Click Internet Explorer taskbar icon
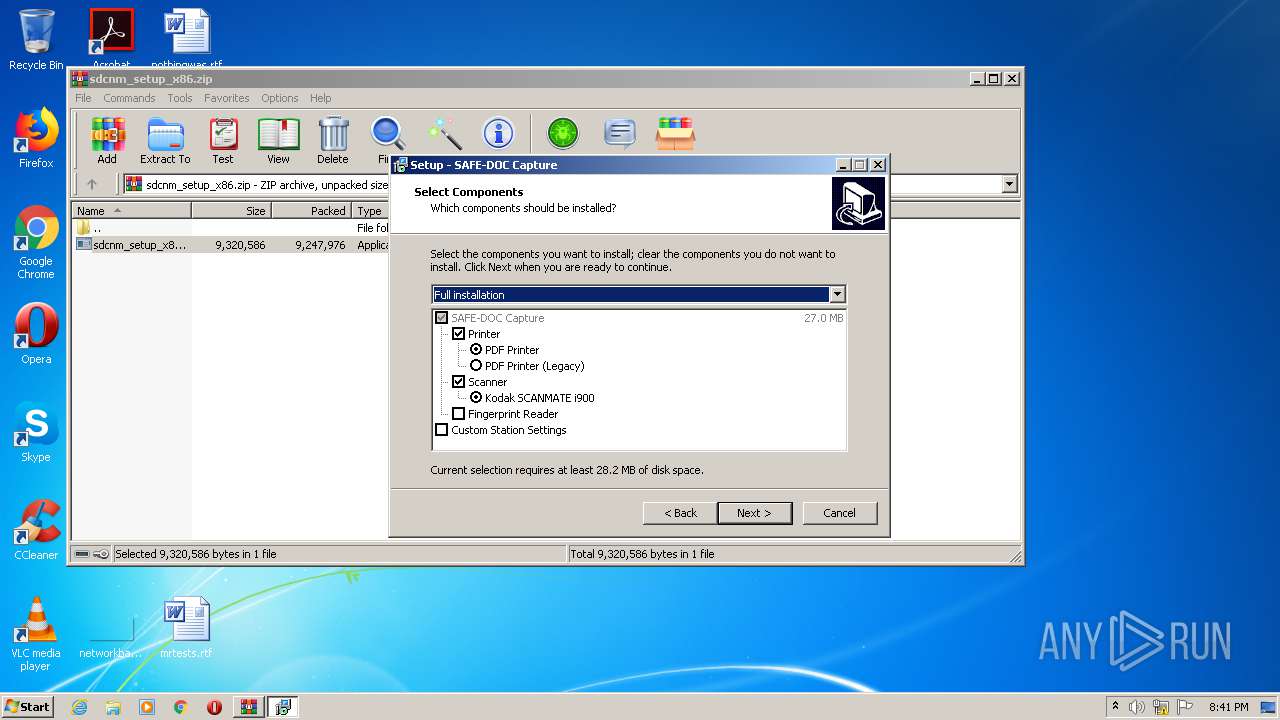Screen dimensions: 1280x720 click(79, 707)
